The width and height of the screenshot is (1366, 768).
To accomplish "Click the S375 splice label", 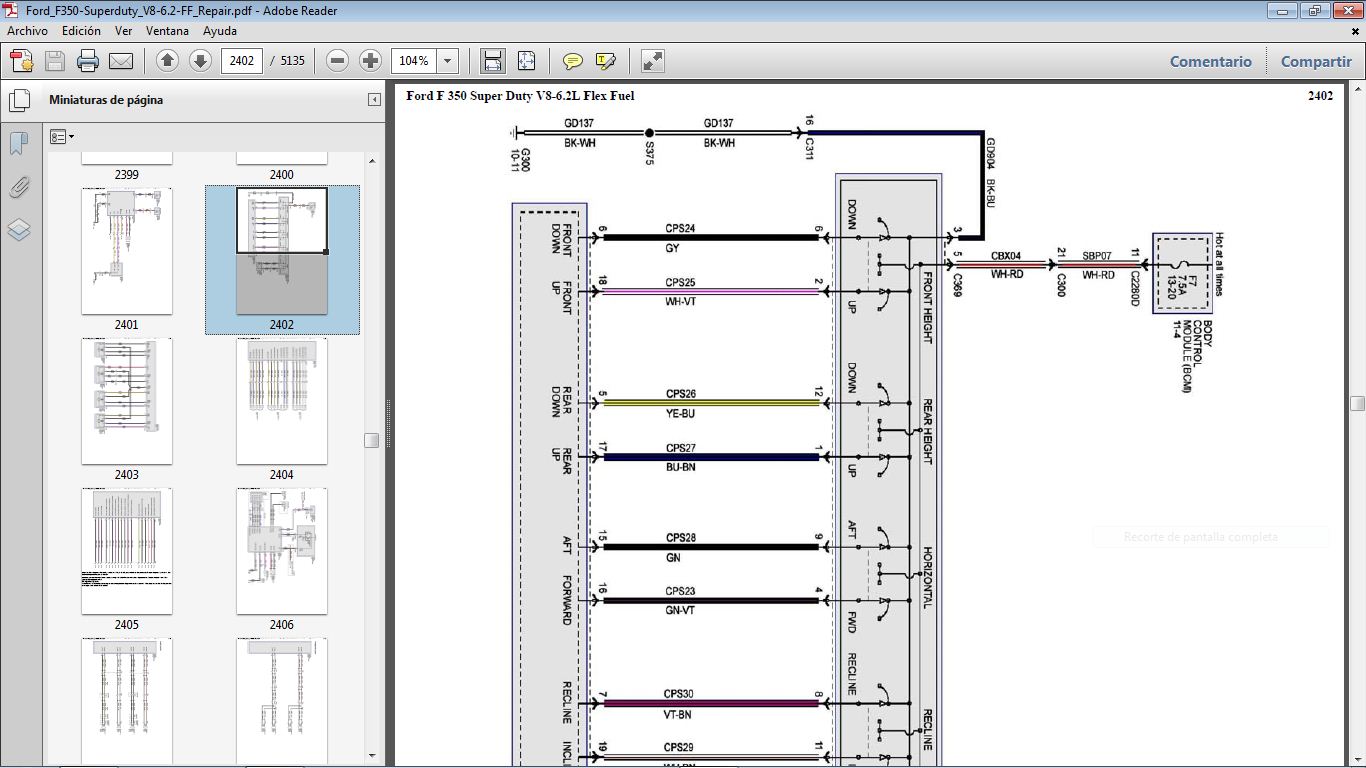I will pos(649,153).
